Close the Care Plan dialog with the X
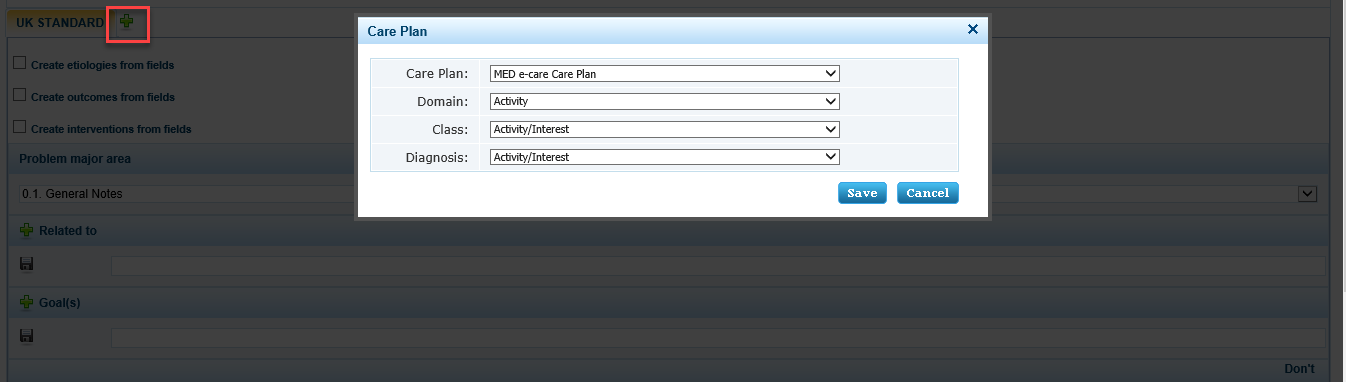Viewport: 1346px width, 382px height. pyautogui.click(x=972, y=29)
